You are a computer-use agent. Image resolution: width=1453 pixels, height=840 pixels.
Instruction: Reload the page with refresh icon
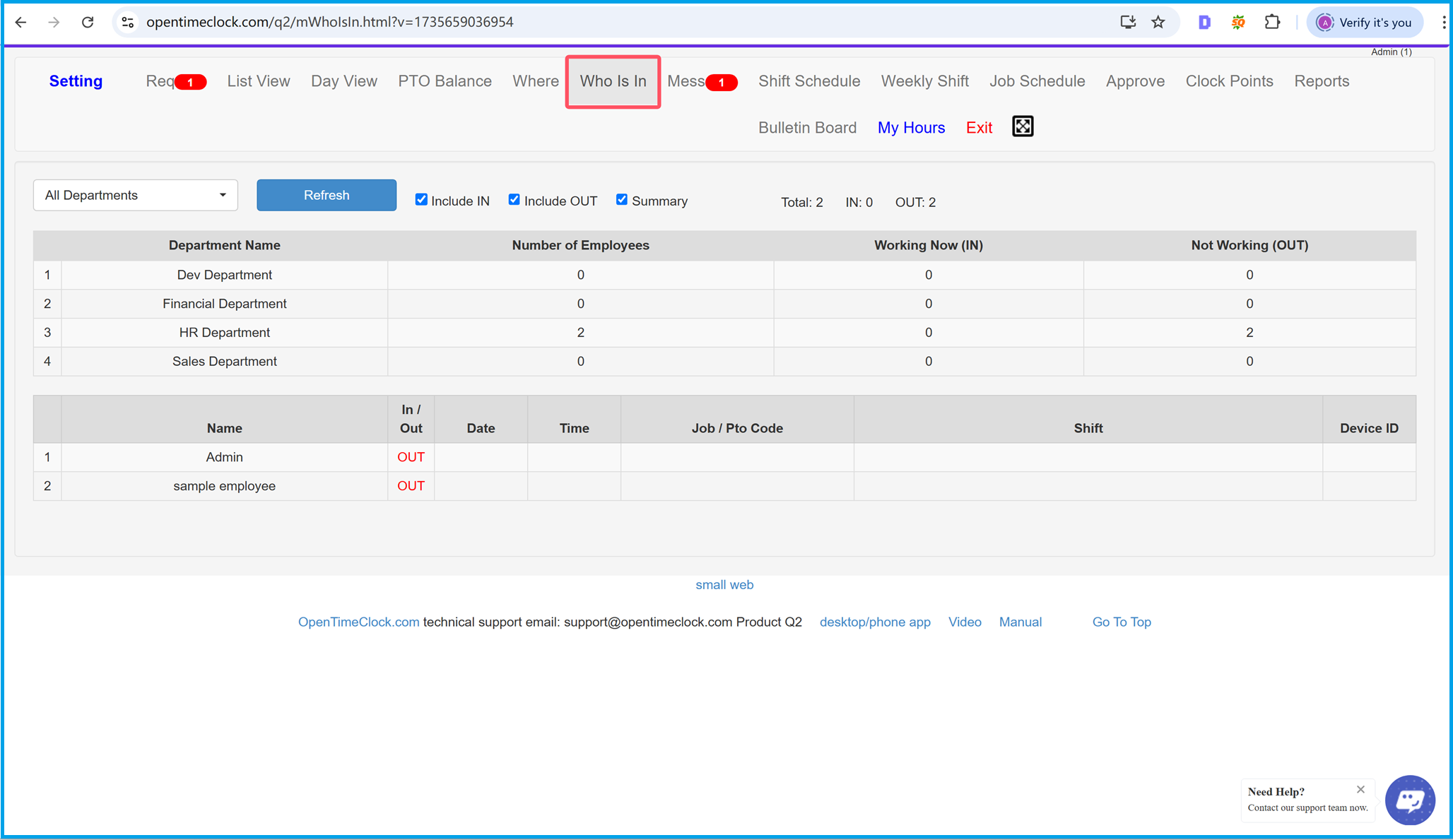tap(88, 22)
